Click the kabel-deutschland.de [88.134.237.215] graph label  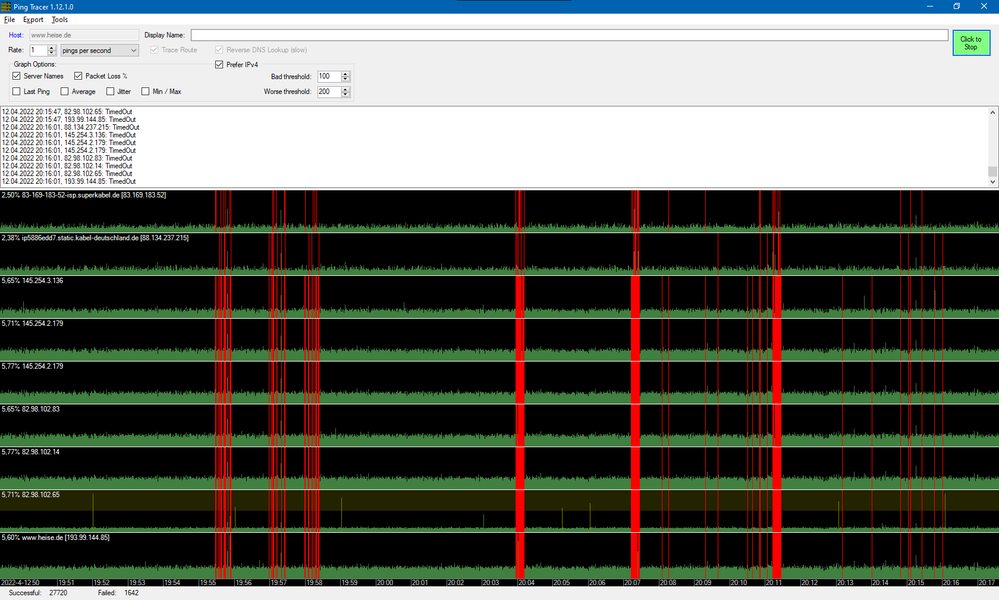95,238
